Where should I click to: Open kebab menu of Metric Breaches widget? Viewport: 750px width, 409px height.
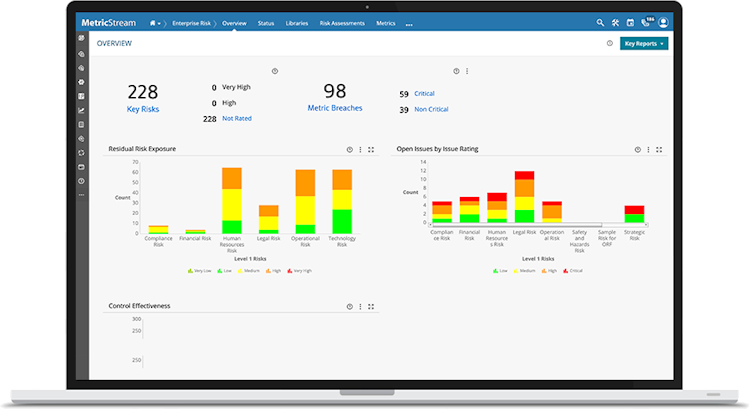point(467,71)
